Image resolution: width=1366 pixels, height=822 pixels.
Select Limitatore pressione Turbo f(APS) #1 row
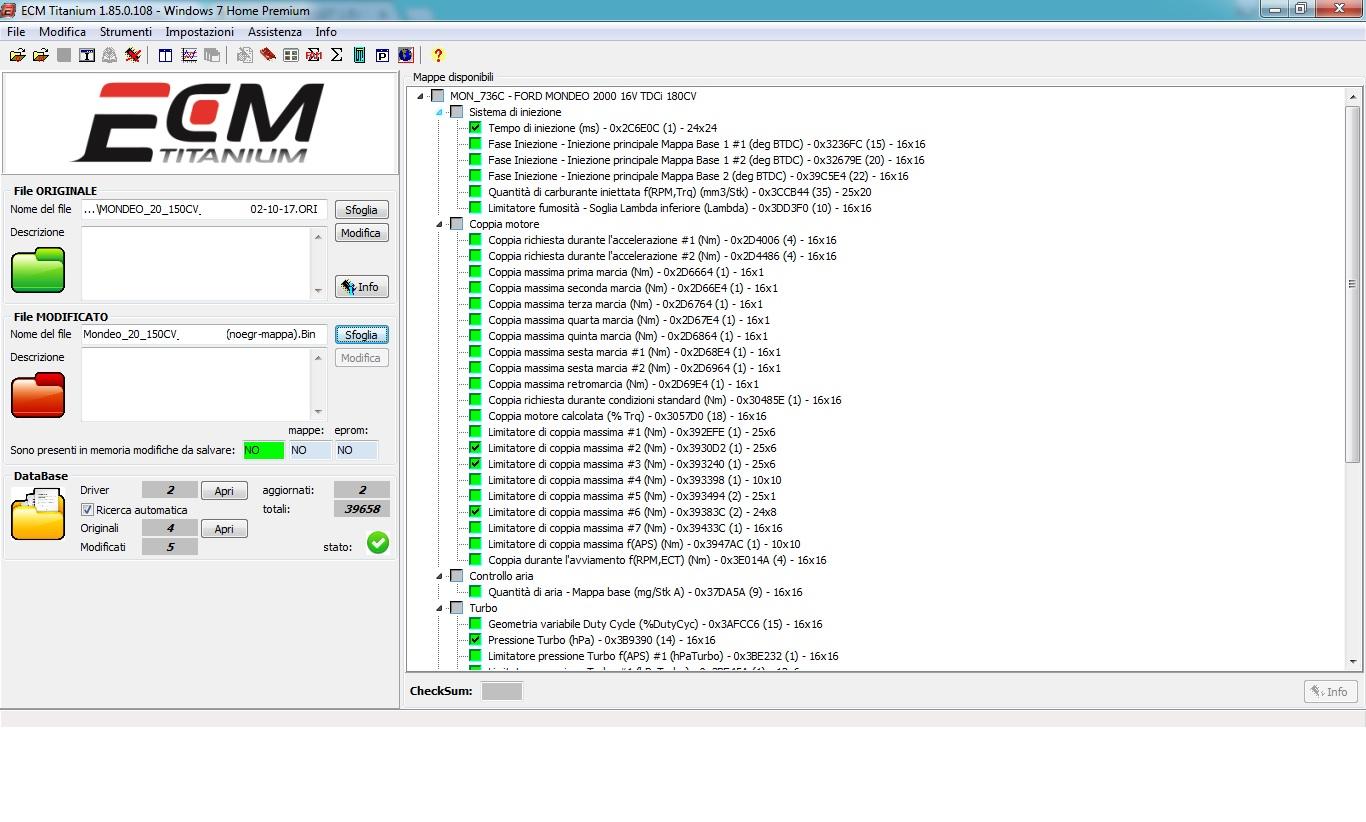[663, 656]
